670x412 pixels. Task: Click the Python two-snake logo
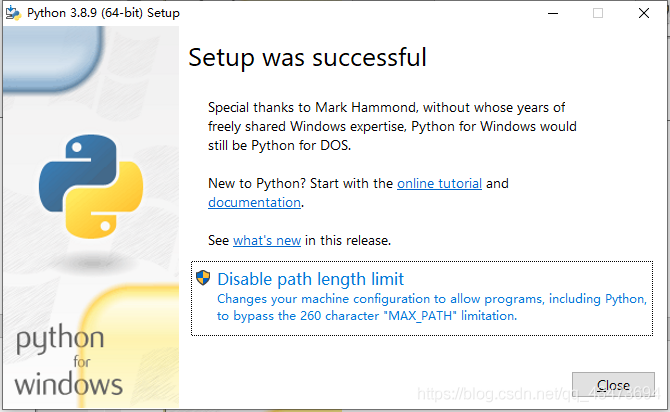[x=91, y=186]
